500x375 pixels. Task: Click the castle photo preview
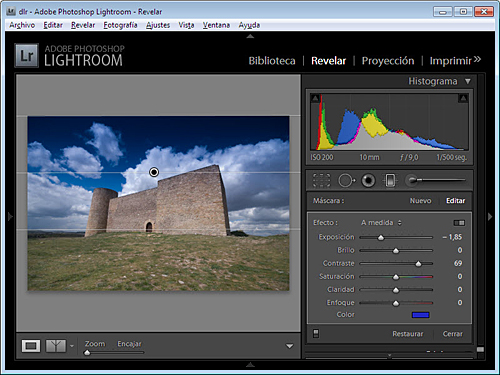[x=158, y=203]
